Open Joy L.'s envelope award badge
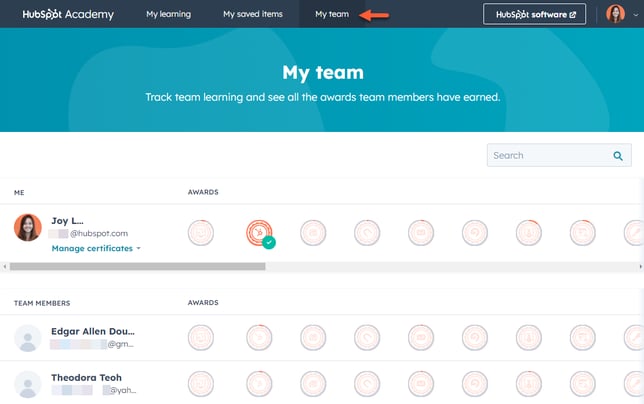 [421, 233]
